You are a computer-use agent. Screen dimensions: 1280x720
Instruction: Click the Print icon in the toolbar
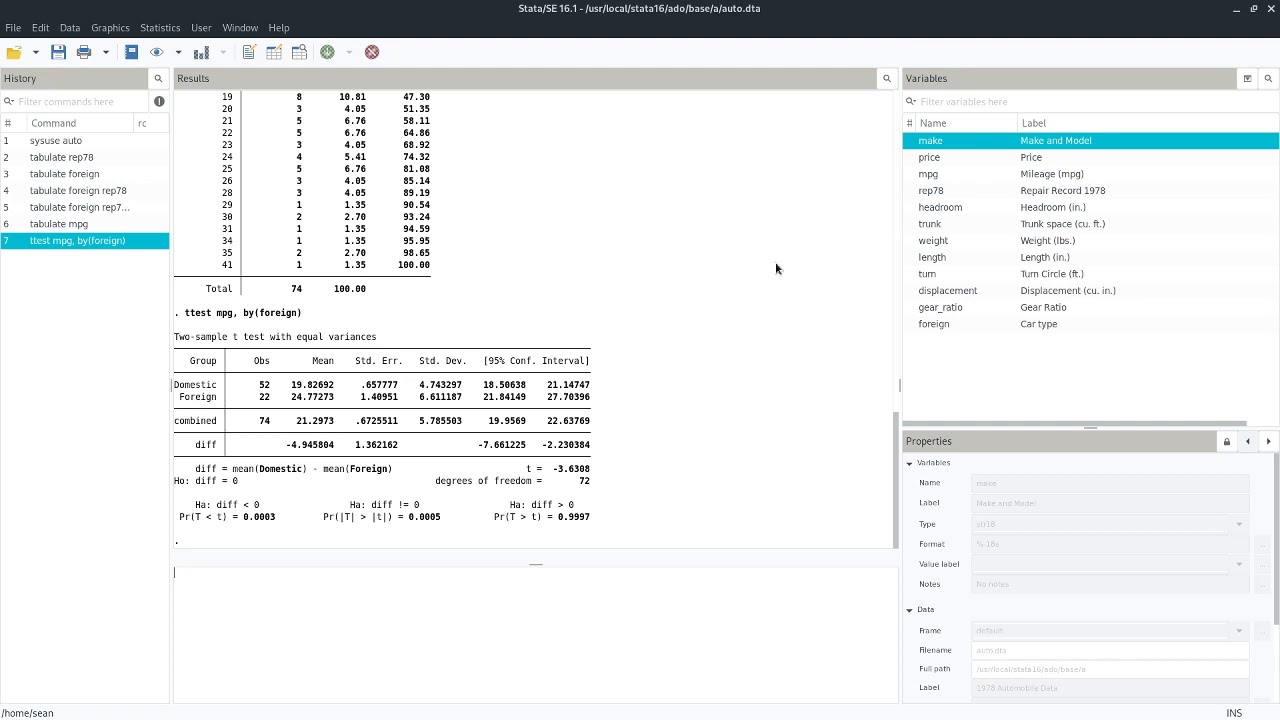click(84, 52)
